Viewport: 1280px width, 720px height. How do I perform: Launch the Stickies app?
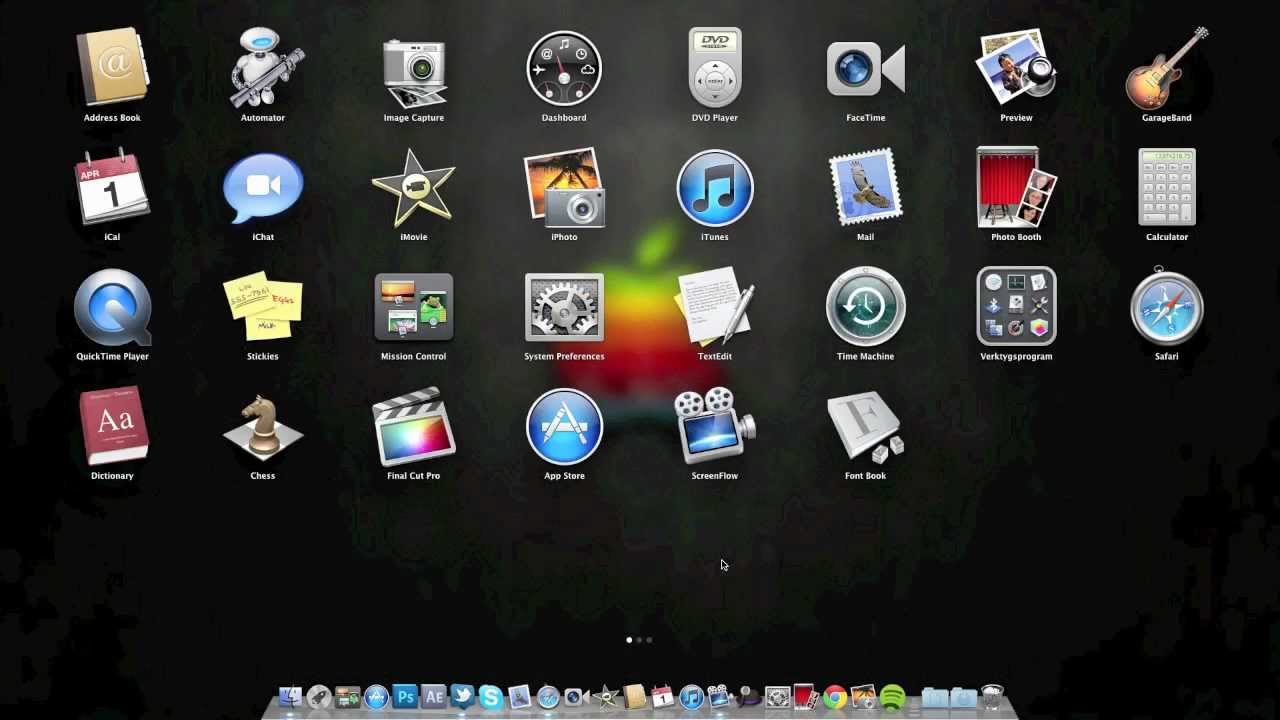263,307
